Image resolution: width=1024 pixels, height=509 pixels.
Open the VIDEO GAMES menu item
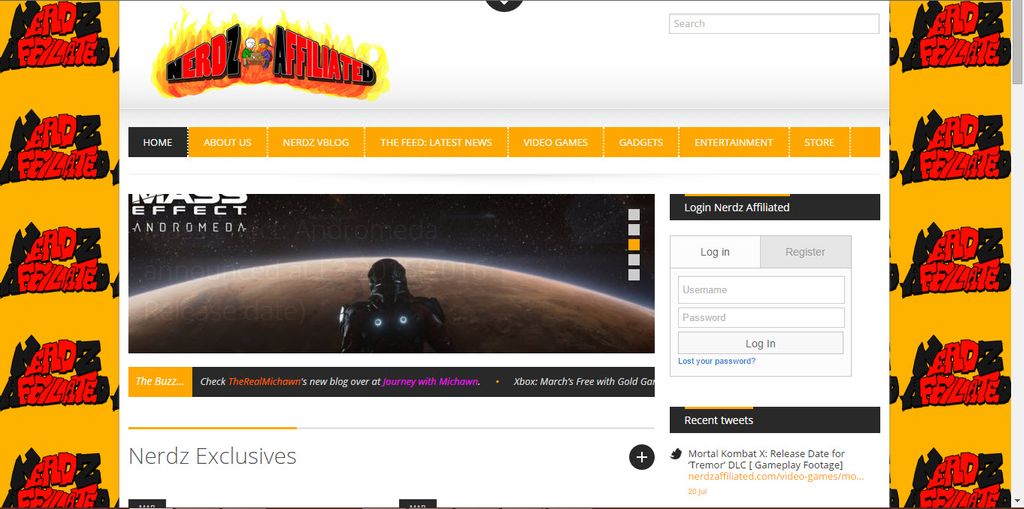click(555, 142)
